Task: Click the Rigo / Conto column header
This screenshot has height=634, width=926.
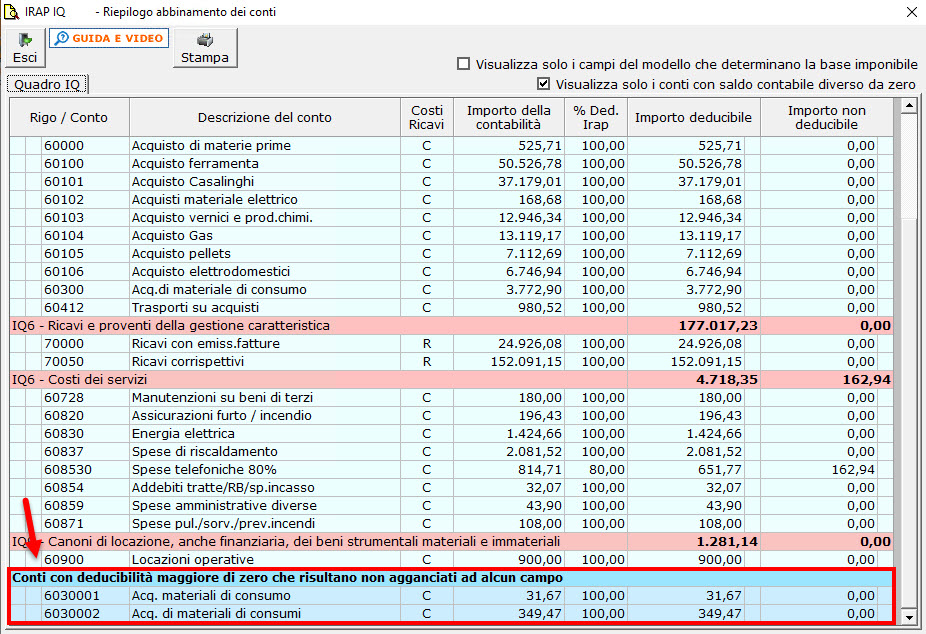Action: pyautogui.click(x=69, y=117)
